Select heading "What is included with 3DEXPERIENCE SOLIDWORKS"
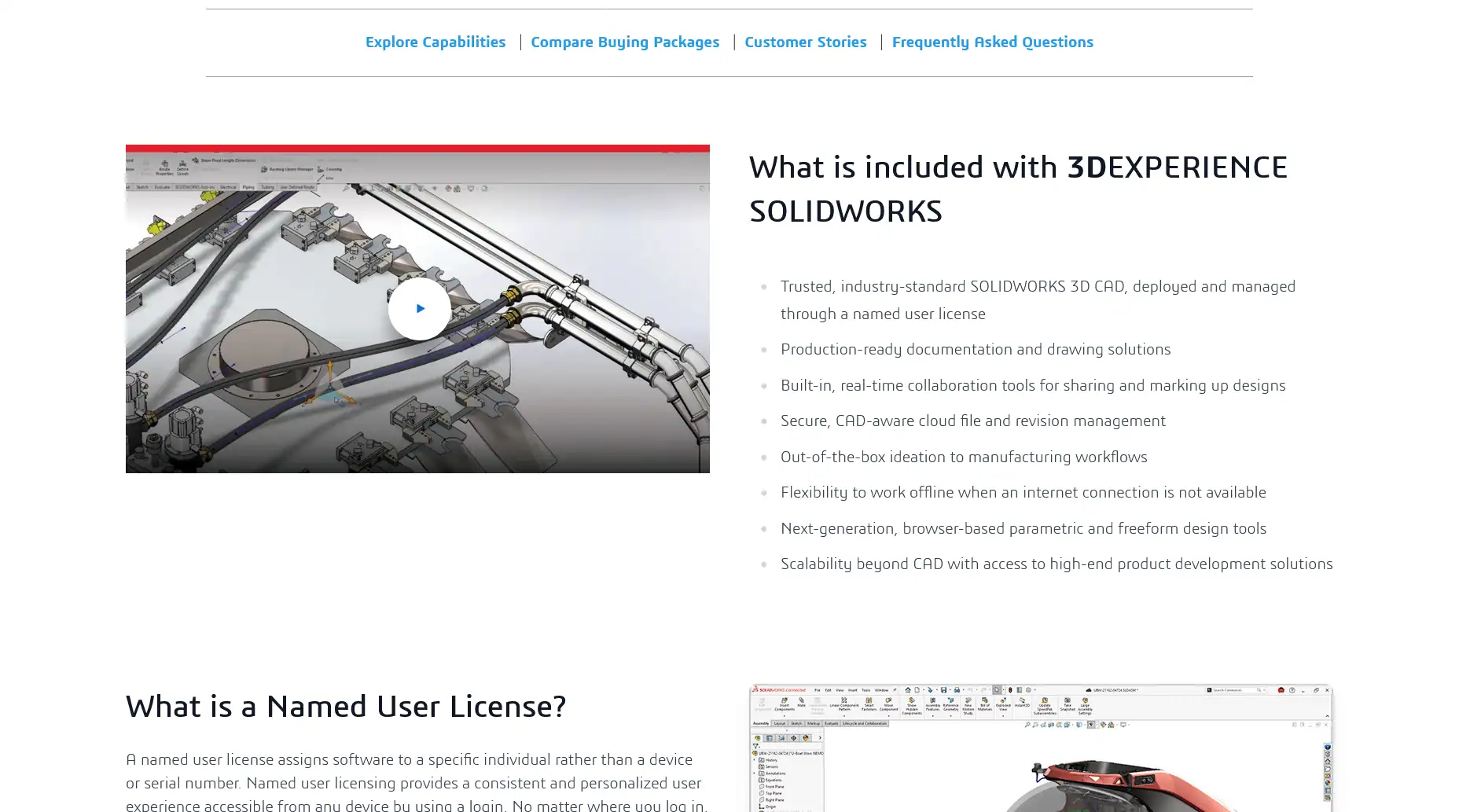This screenshot has width=1459, height=812. point(1019,189)
